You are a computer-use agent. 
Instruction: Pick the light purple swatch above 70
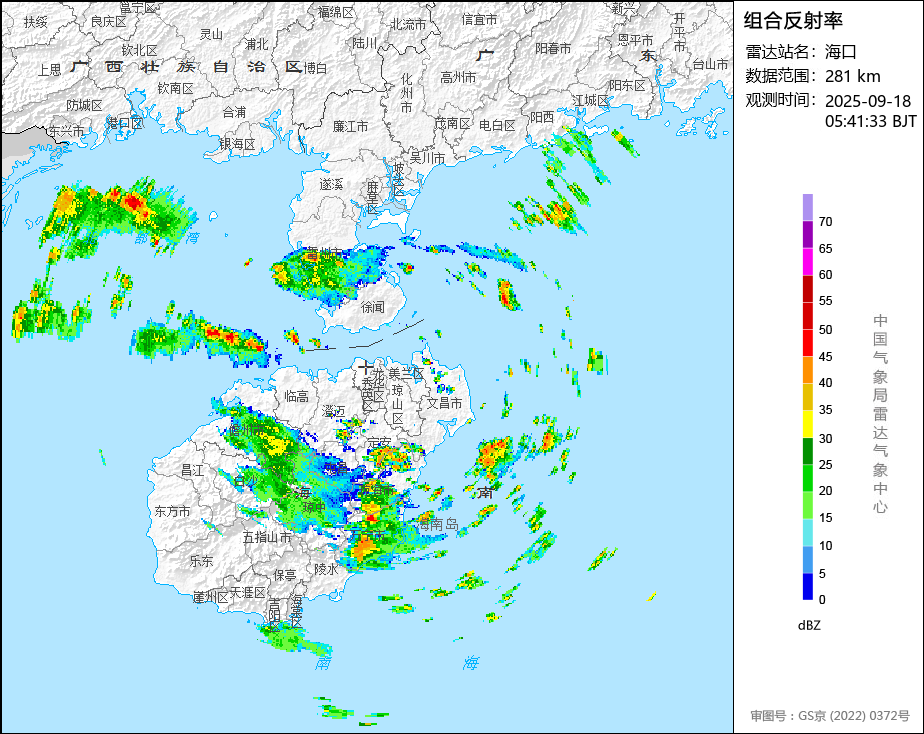click(808, 207)
